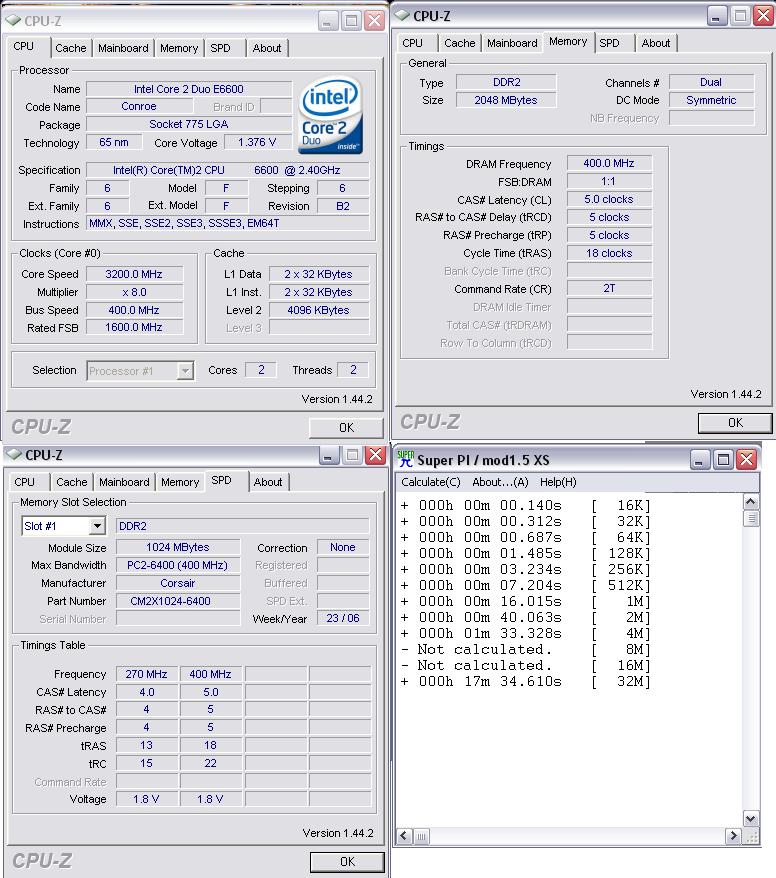The image size is (776, 878).
Task: Click CPU-Z icon in SPD window title
Action: [x=14, y=455]
